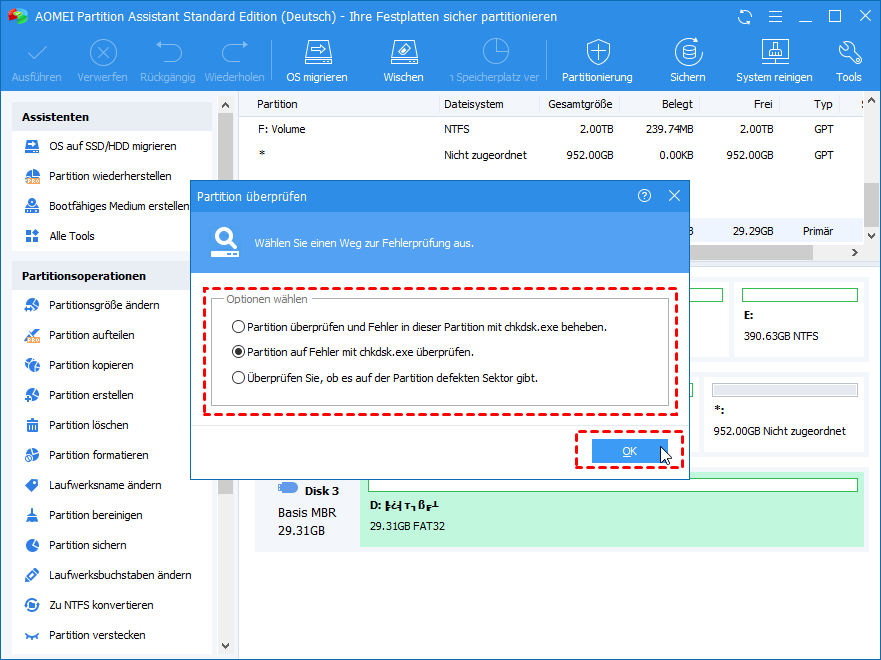881x660 pixels.
Task: Sort by the Frei column header
Action: tap(763, 104)
